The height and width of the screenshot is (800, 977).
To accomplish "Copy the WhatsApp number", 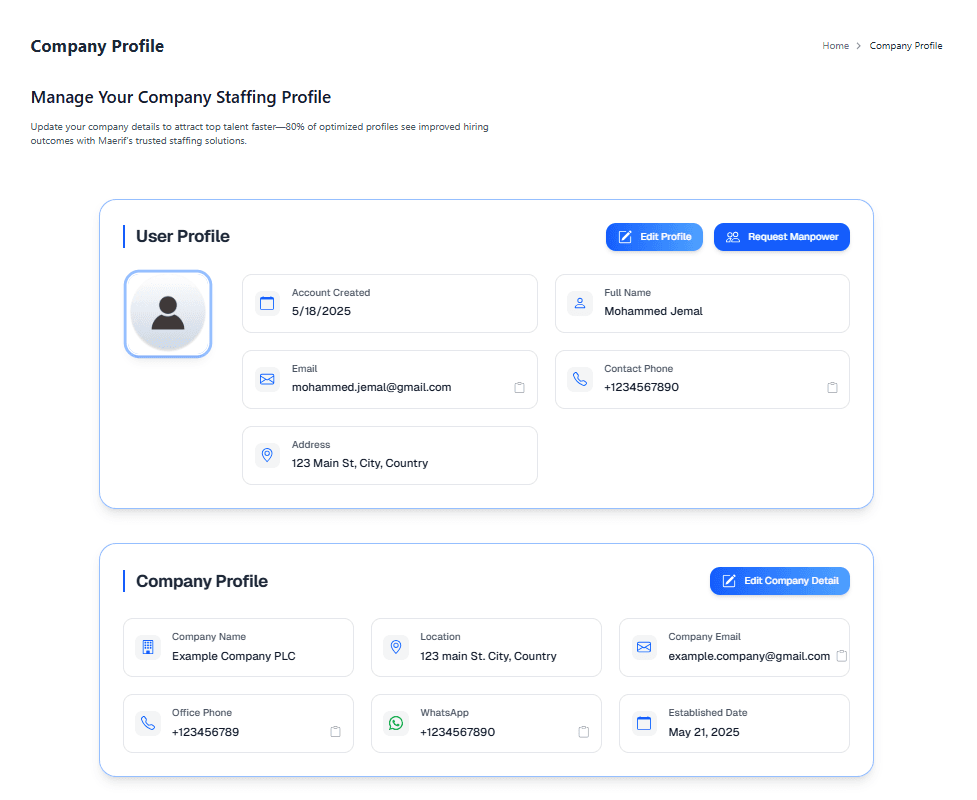I will [583, 732].
